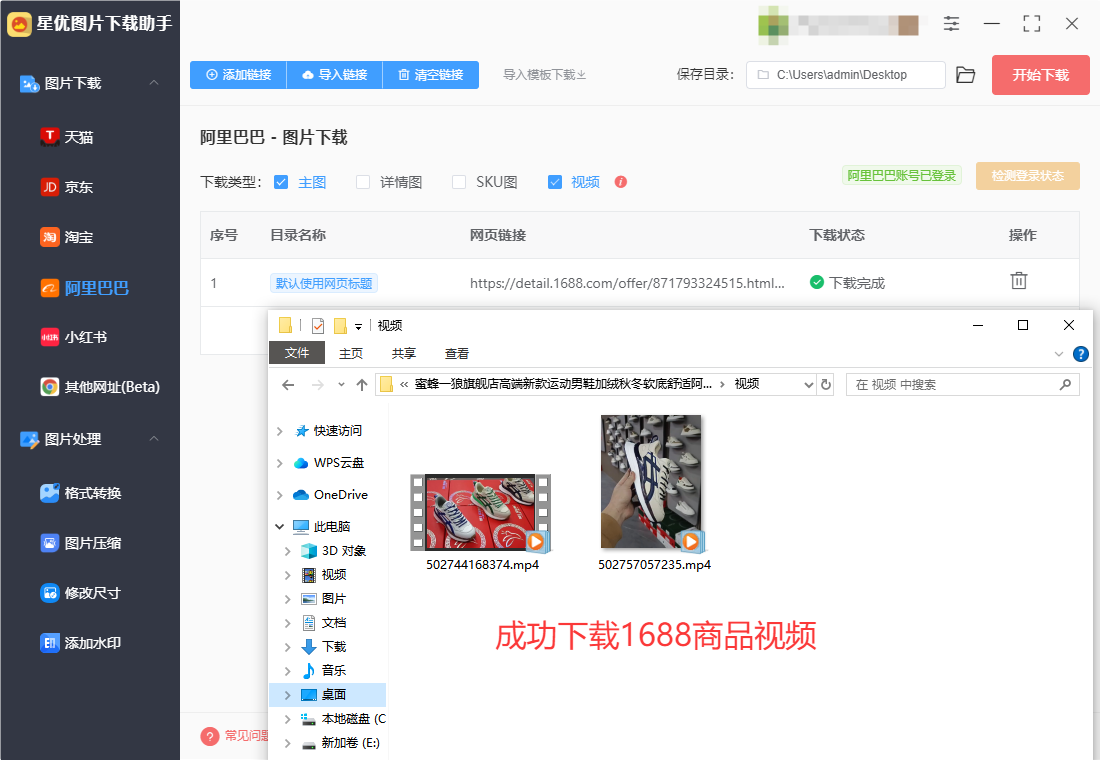Switch to the 查看 ribbon tab

[x=457, y=354]
